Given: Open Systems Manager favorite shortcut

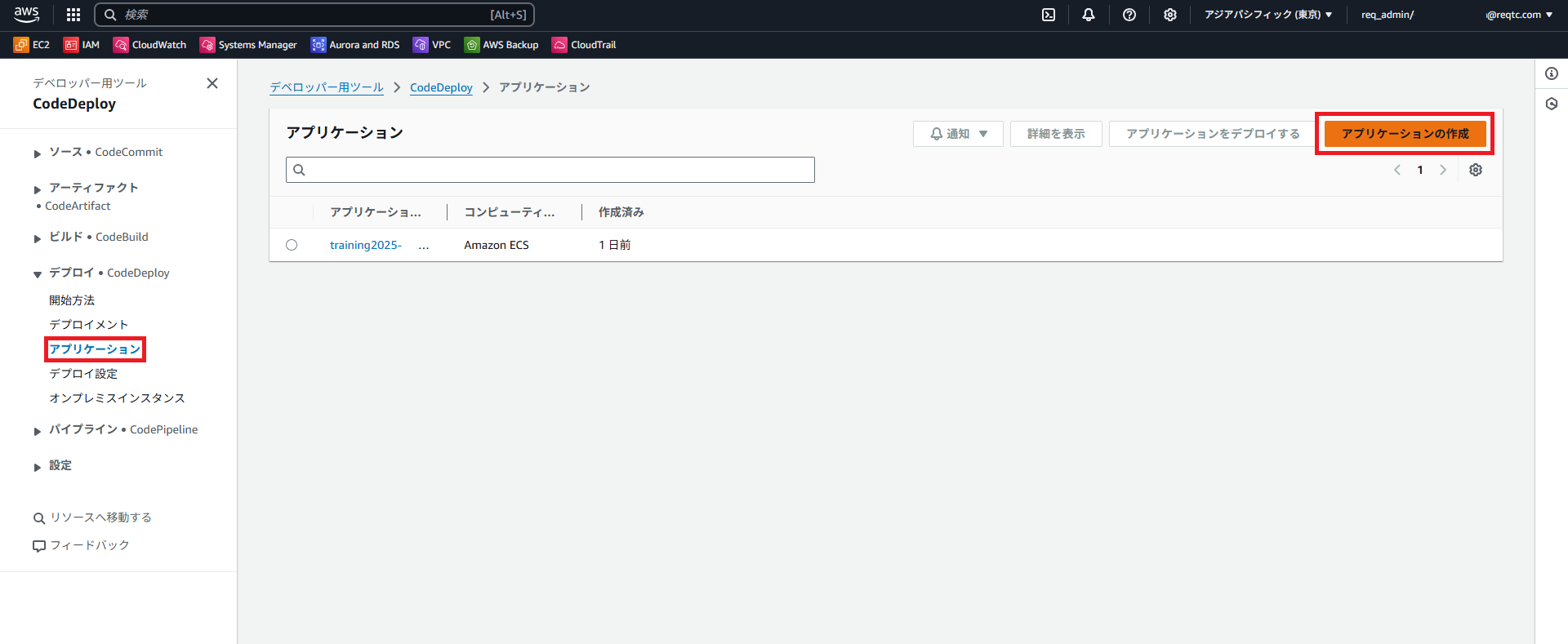Looking at the screenshot, I should tap(248, 45).
